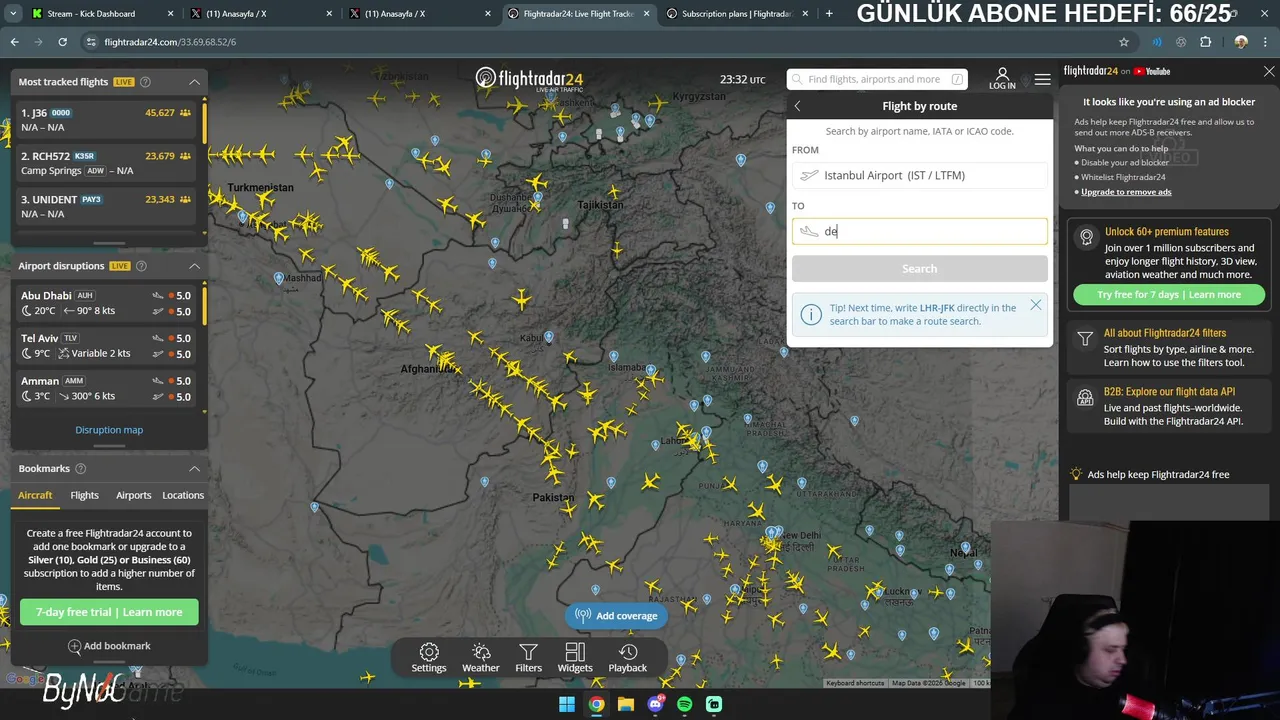Open a new browser tab
The image size is (1280, 720).
(x=829, y=14)
